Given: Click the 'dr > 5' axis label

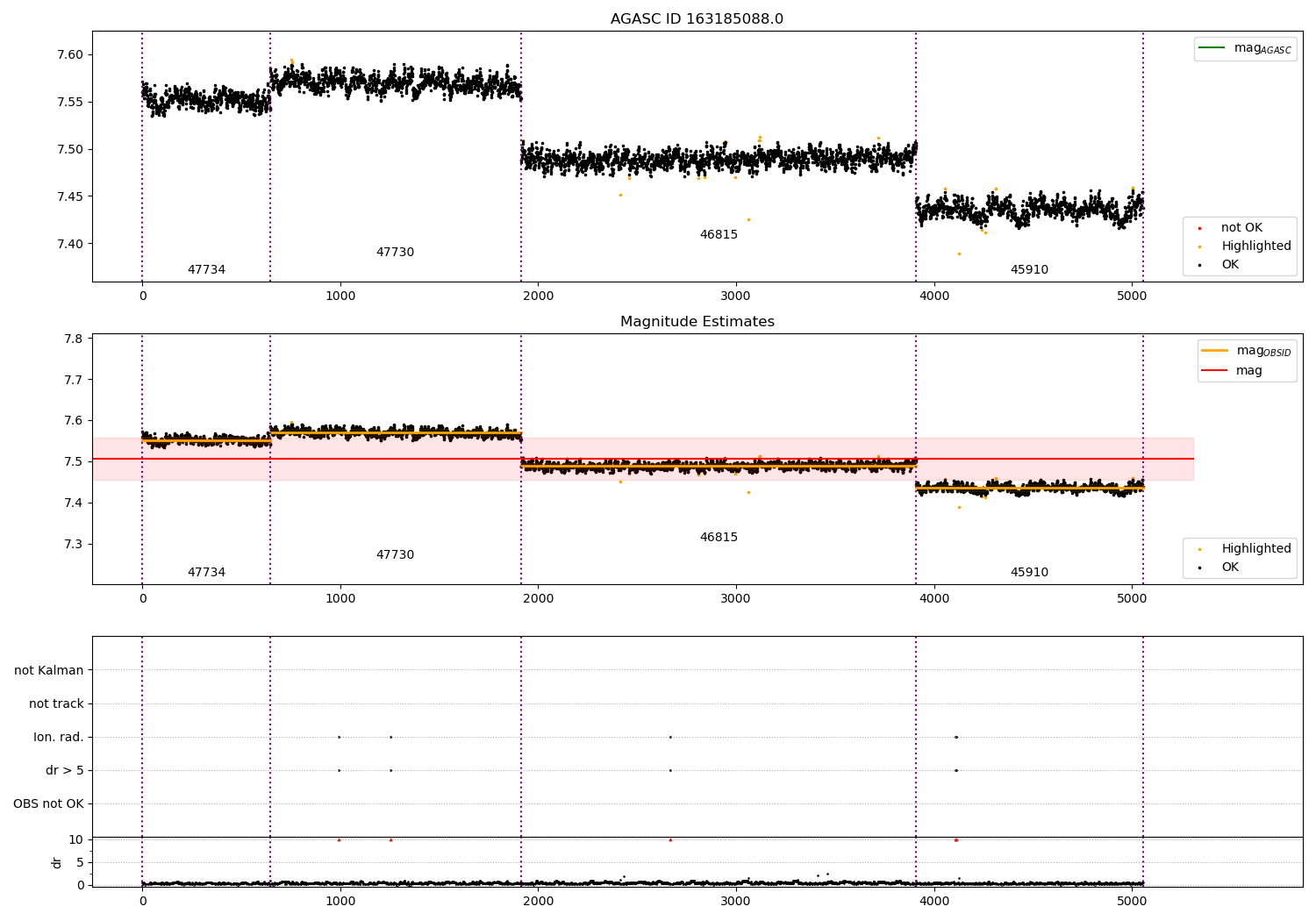Looking at the screenshot, I should (65, 771).
